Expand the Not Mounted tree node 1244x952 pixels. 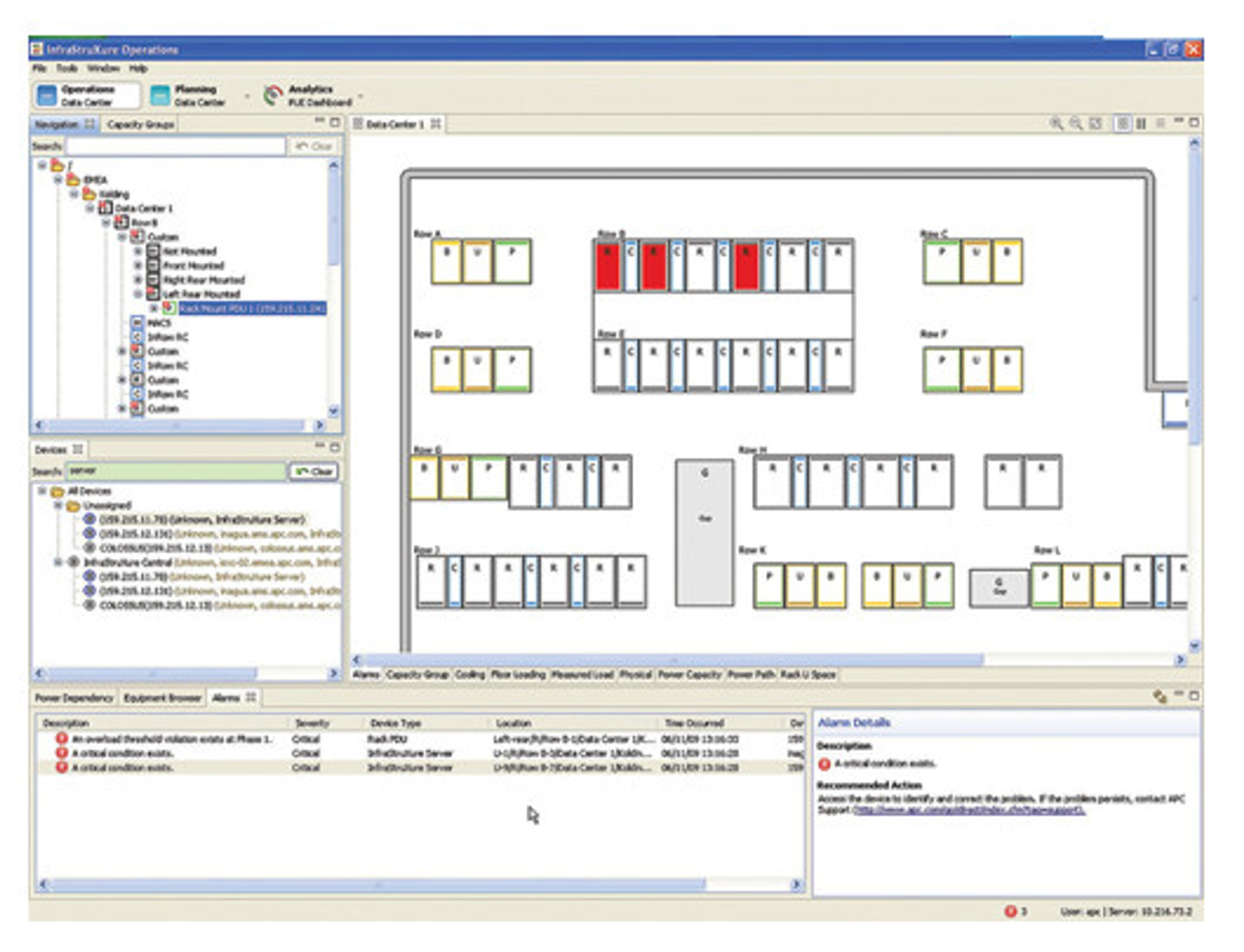pos(138,251)
